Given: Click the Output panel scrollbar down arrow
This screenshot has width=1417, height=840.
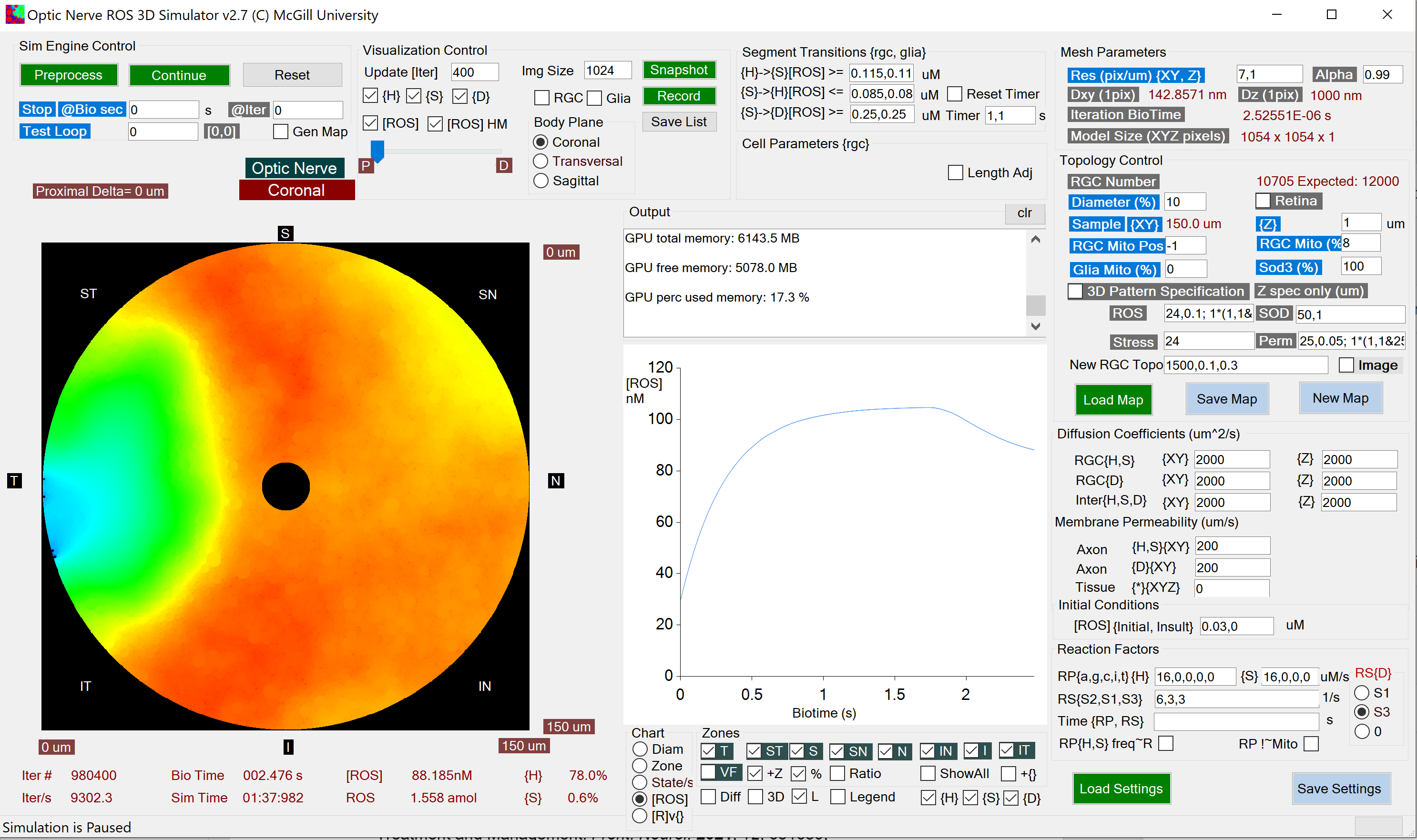Looking at the screenshot, I should click(x=1036, y=326).
